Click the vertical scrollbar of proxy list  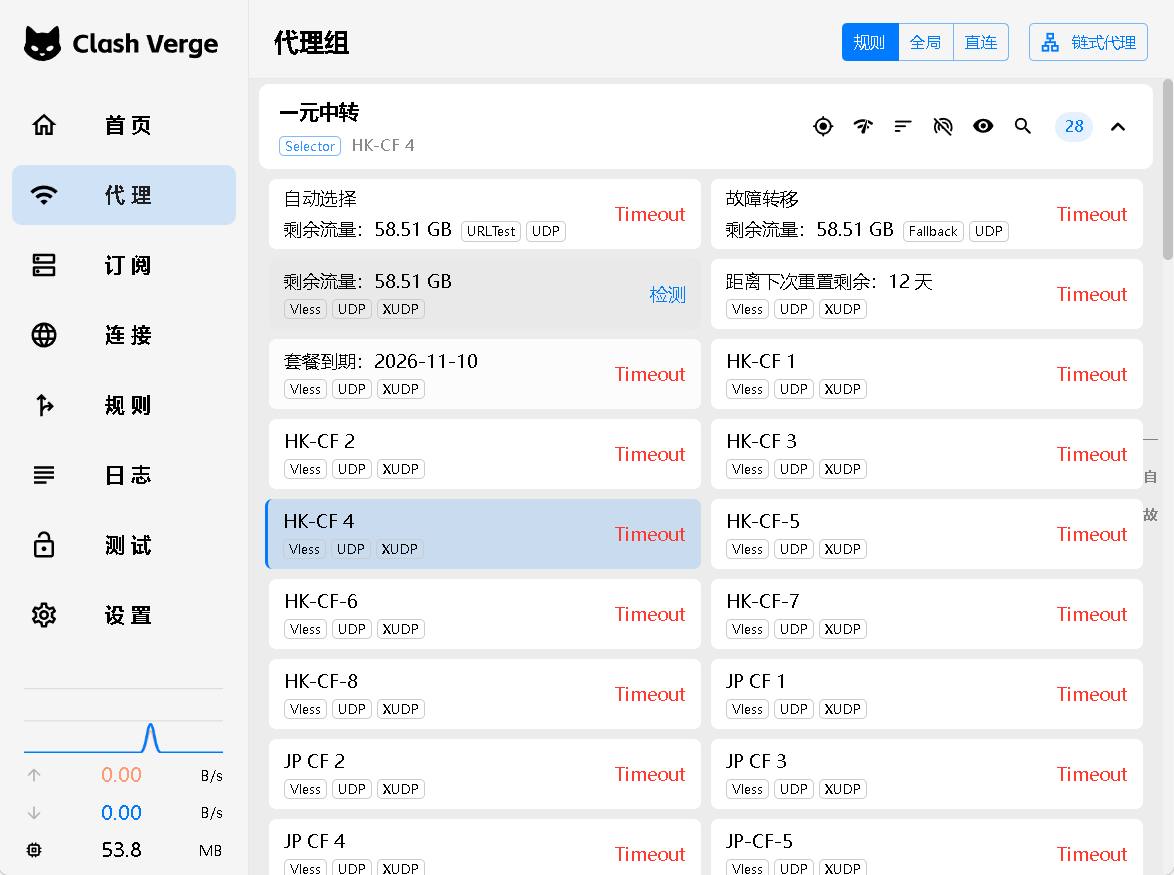pos(1167,170)
